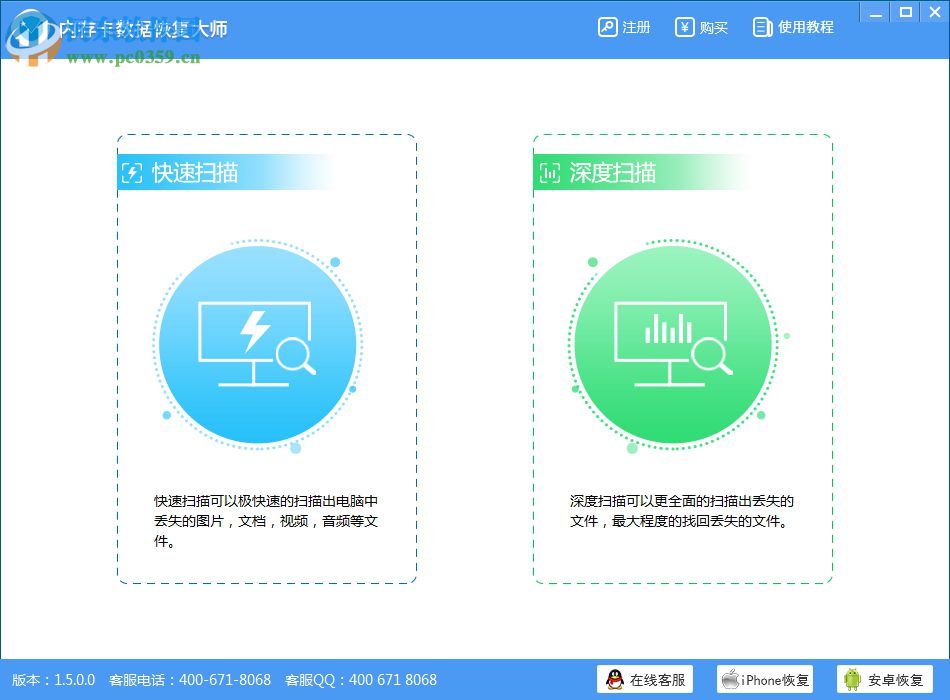Click the green deep scan monitor graphic
Image resolution: width=950 pixels, height=700 pixels.
[x=671, y=343]
